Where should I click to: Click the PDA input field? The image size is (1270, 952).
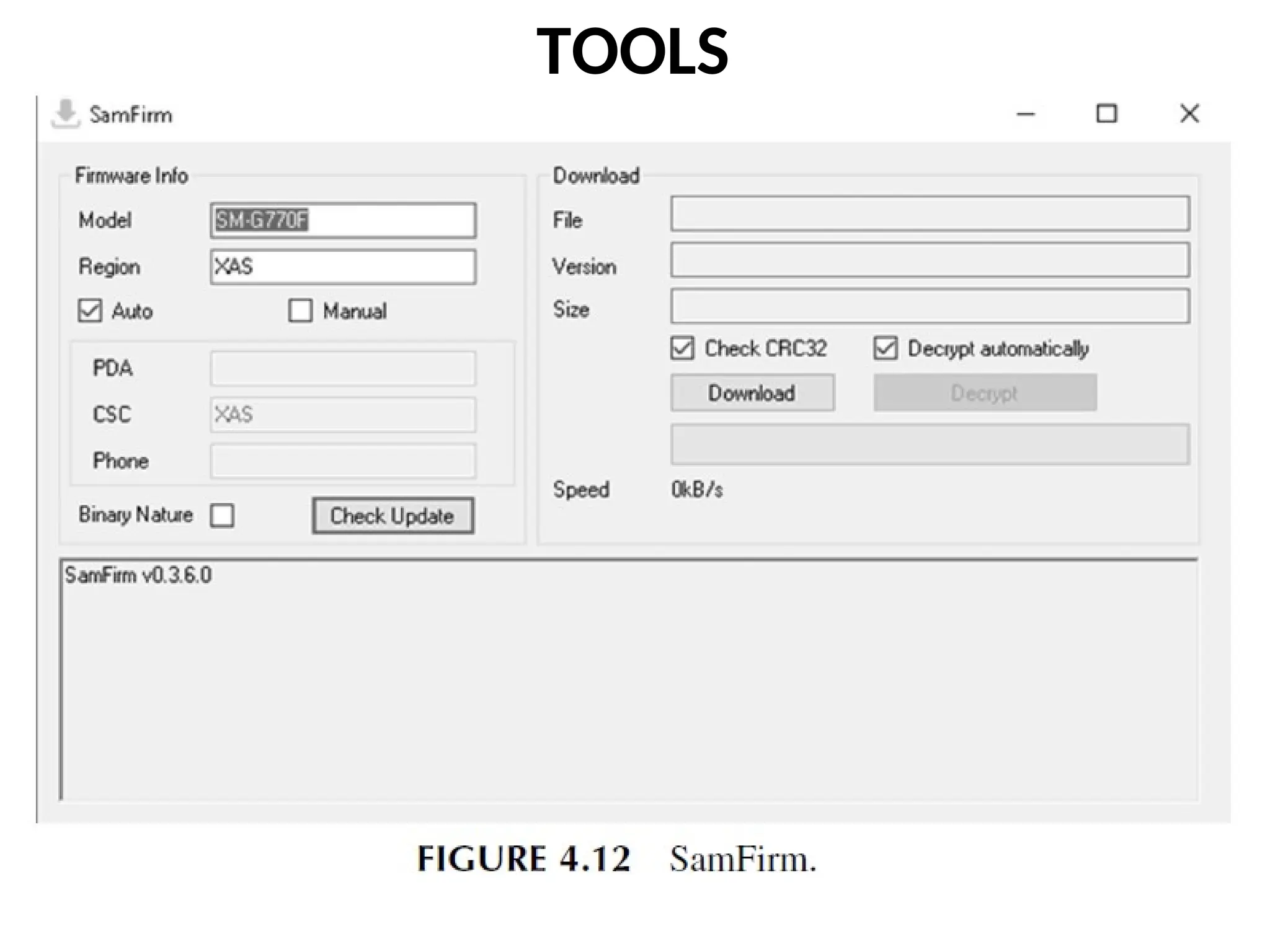pos(343,369)
